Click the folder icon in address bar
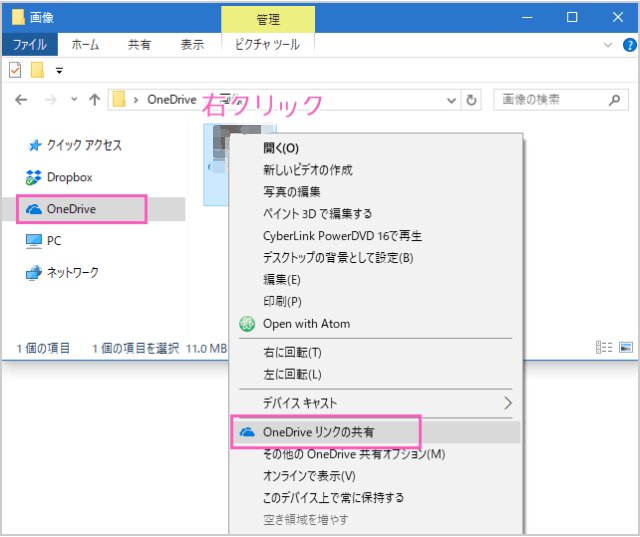640x537 pixels. 119,99
